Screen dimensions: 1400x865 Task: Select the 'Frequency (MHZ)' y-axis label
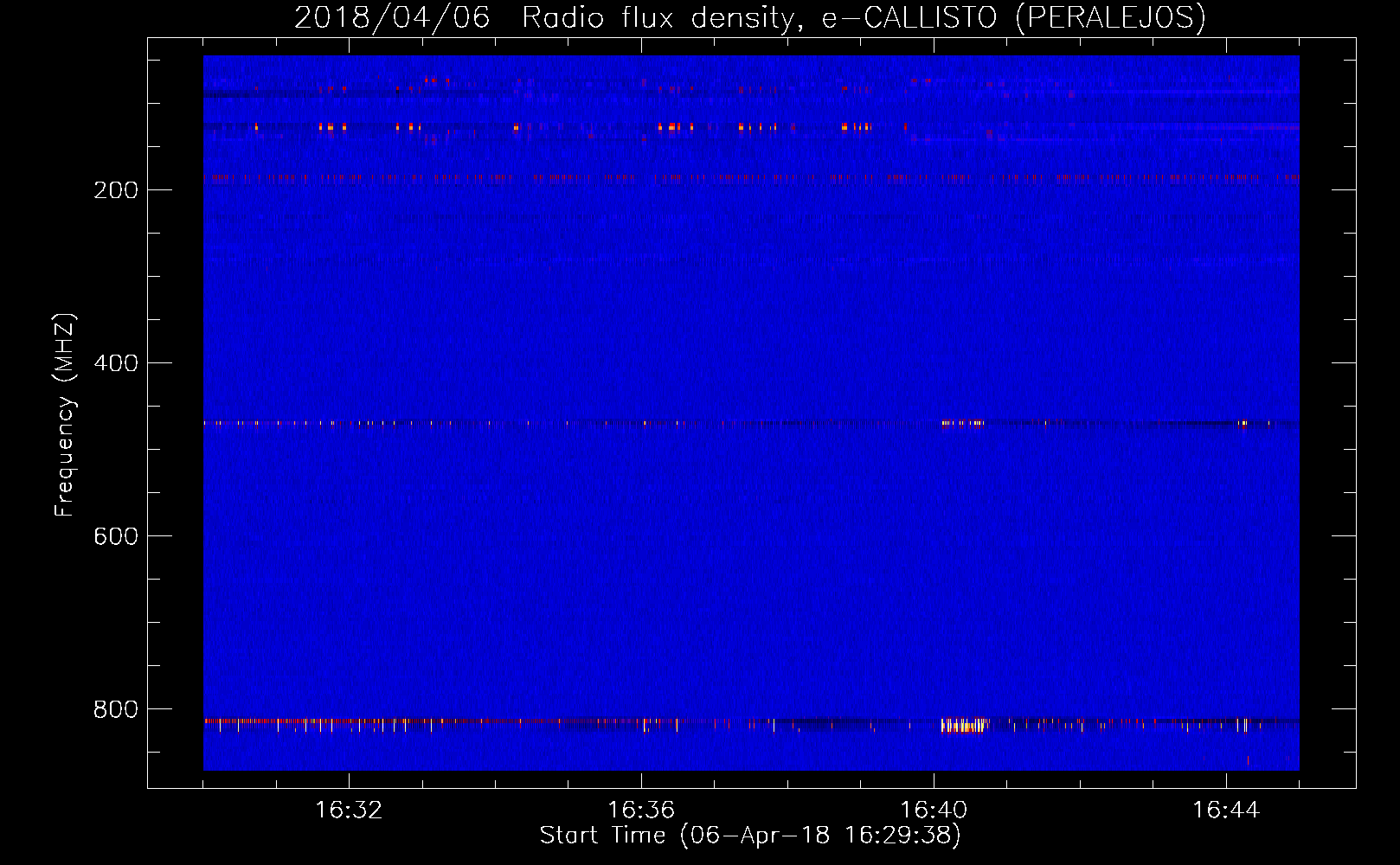65,414
